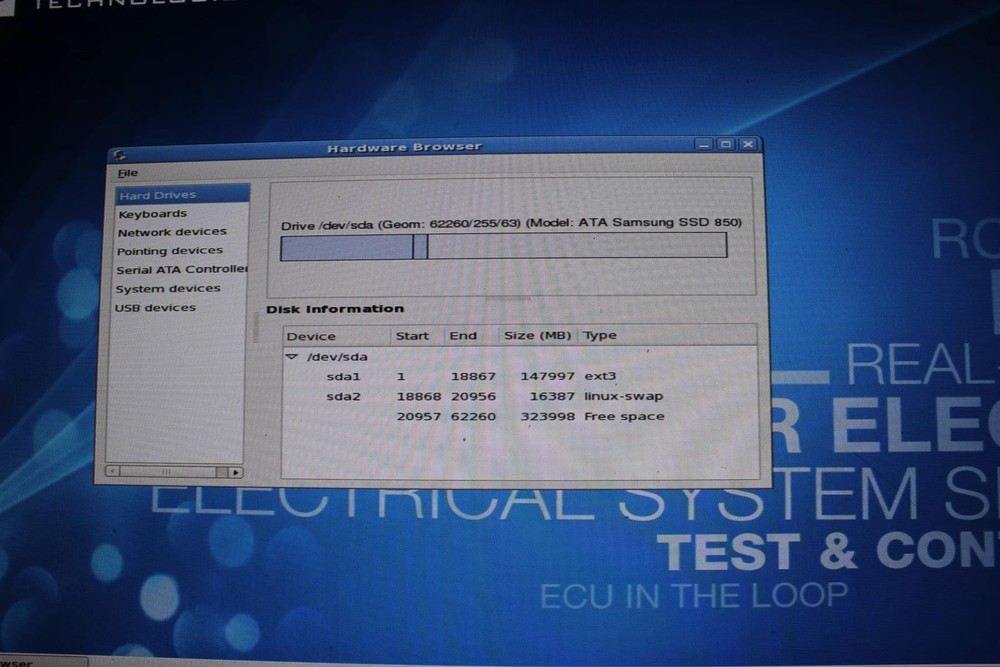Click the Start column header
Image resolution: width=1000 pixels, height=667 pixels.
[414, 335]
